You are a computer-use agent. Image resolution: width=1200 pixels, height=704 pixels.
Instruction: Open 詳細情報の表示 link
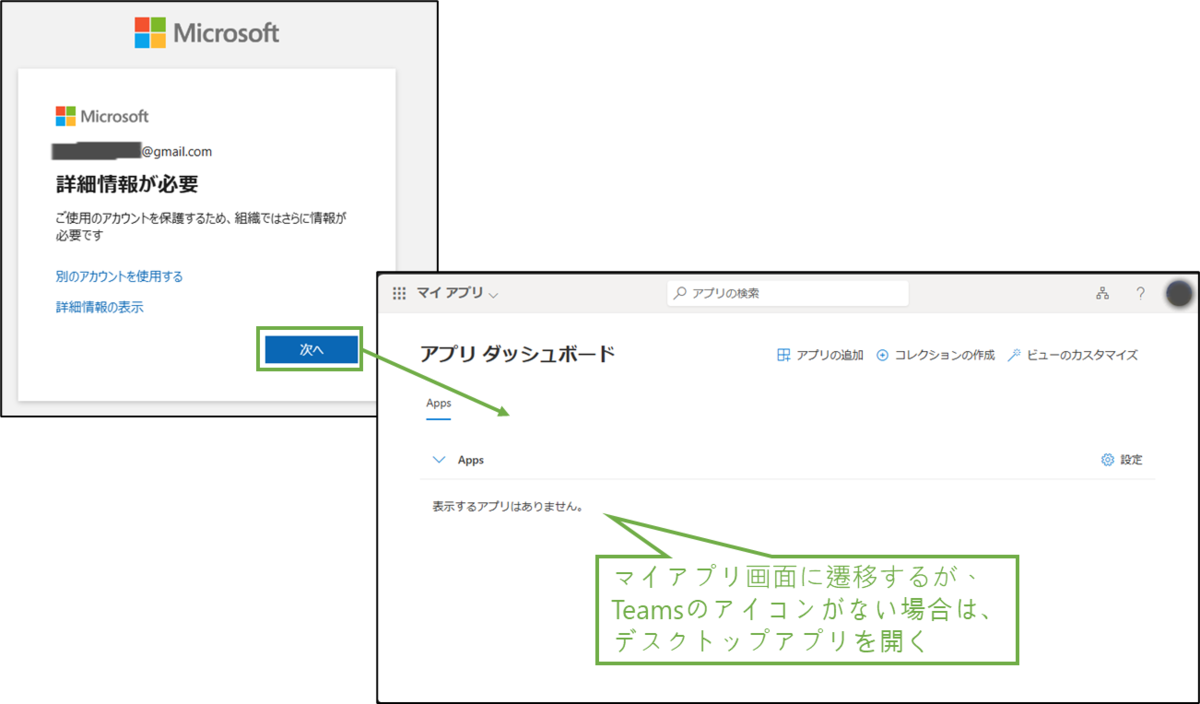(99, 307)
